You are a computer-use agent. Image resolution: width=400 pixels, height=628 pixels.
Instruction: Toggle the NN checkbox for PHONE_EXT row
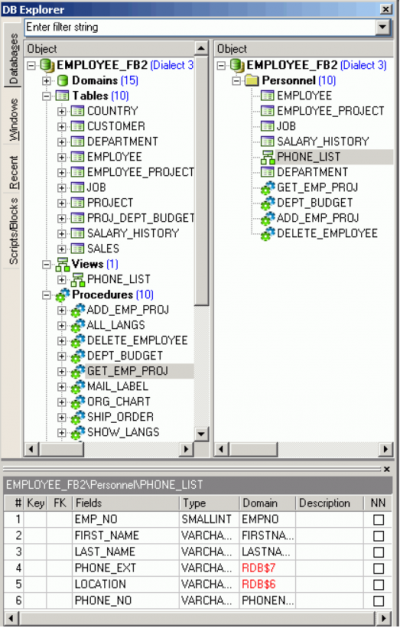(378, 568)
